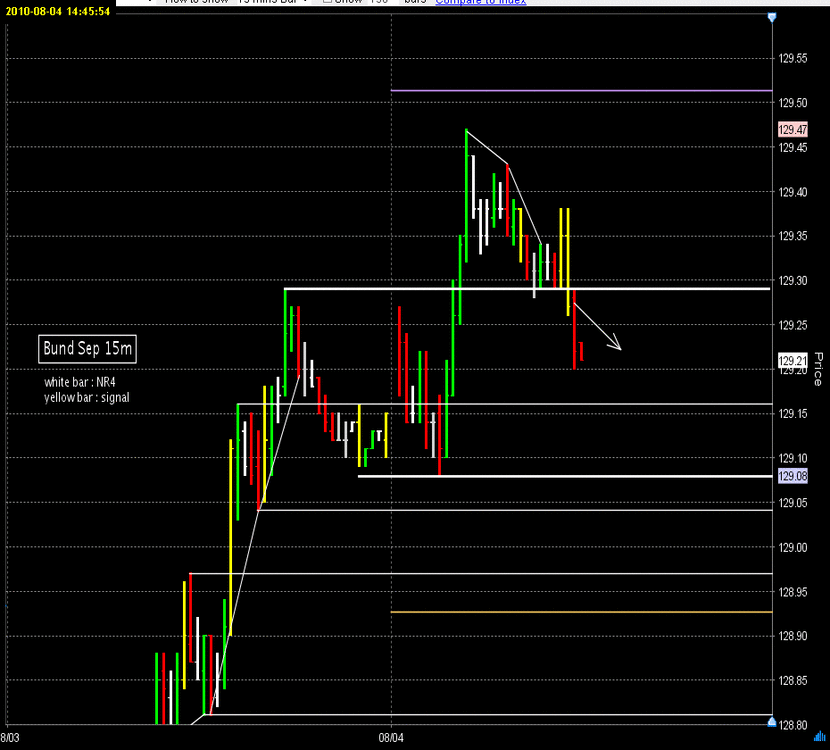Click the bottom price-scale slider handle
The image size is (830, 750).
tap(772, 721)
